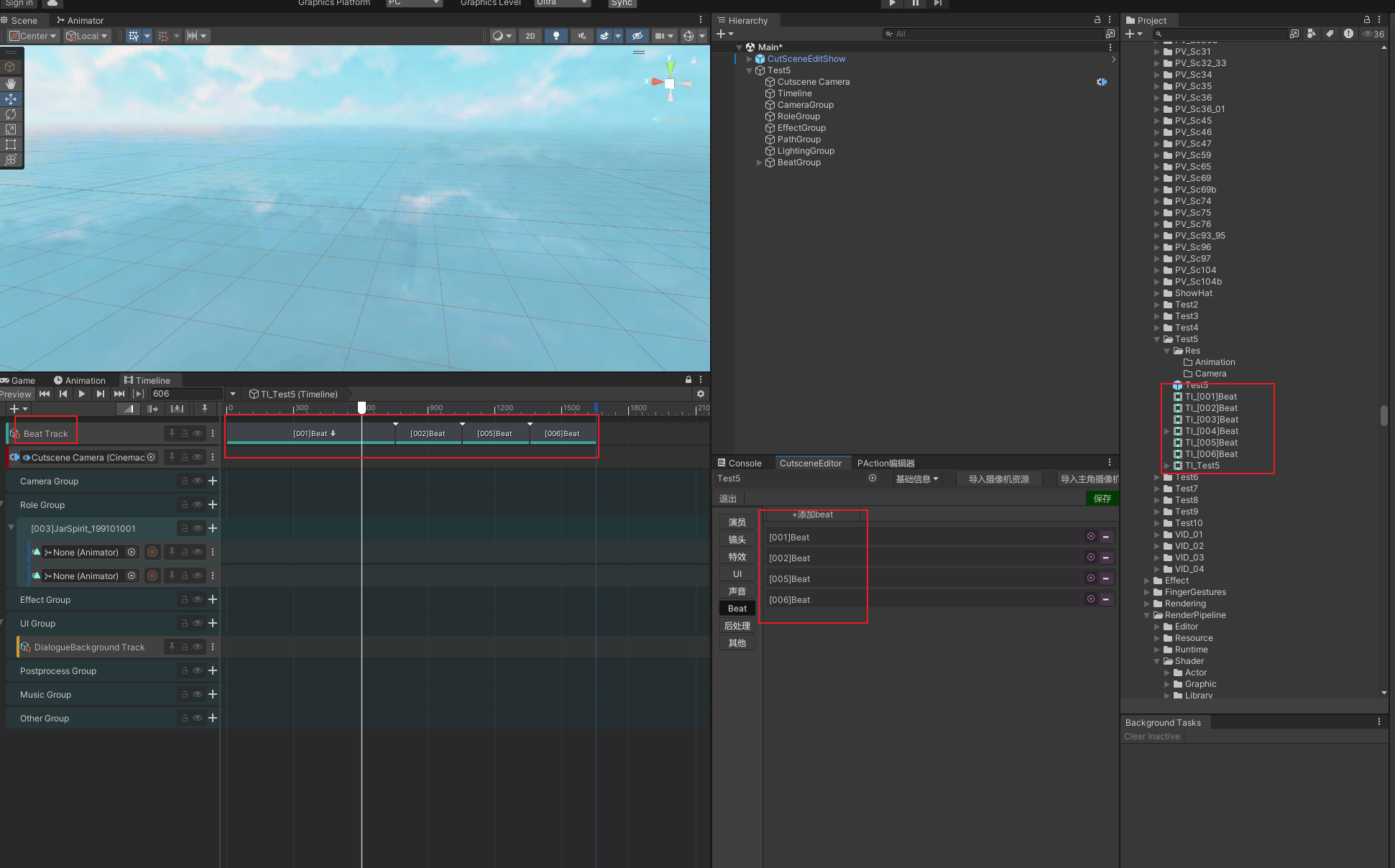Click record button on first Animator track
Viewport: 1395px width, 868px height.
point(152,552)
